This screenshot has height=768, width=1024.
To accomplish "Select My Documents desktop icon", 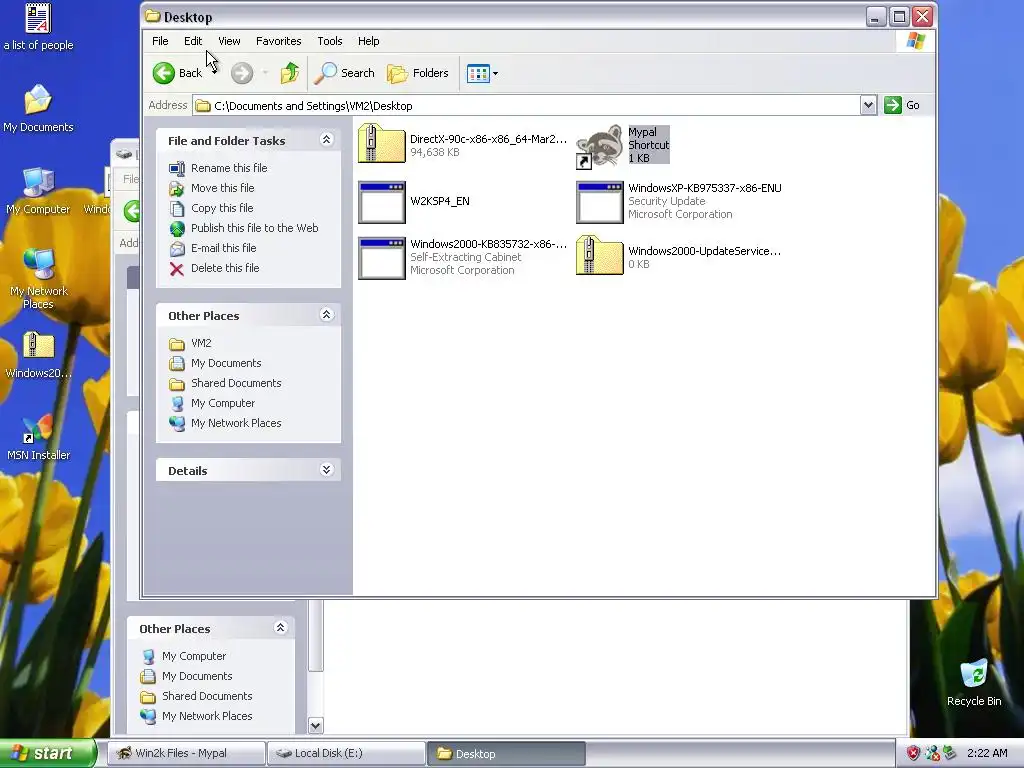I will [38, 109].
